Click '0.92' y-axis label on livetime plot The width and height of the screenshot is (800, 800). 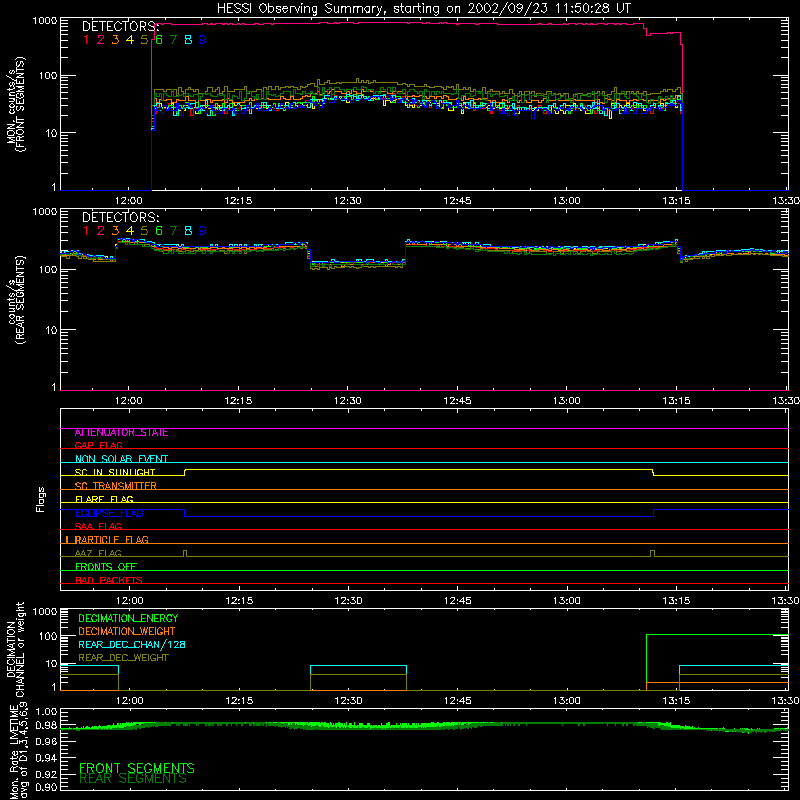[x=46, y=774]
